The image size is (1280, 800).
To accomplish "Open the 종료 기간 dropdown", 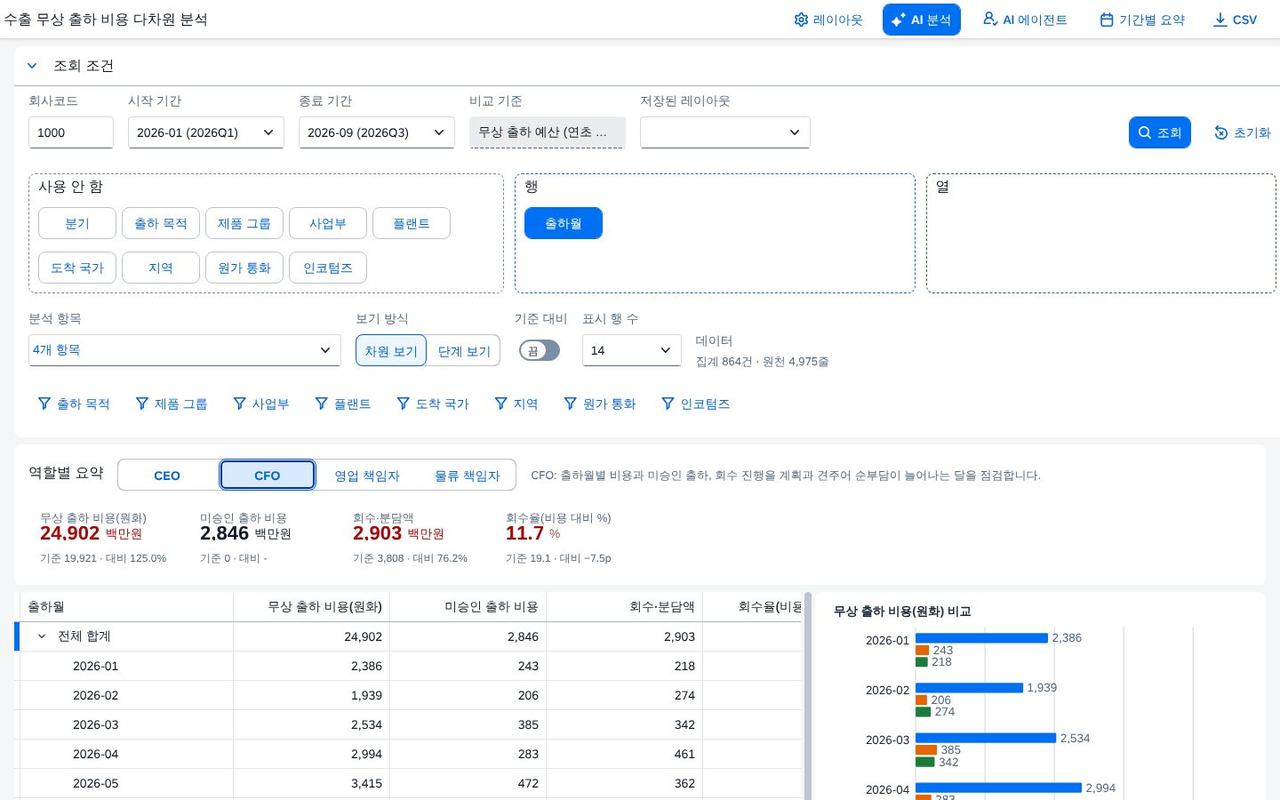I will click(377, 132).
